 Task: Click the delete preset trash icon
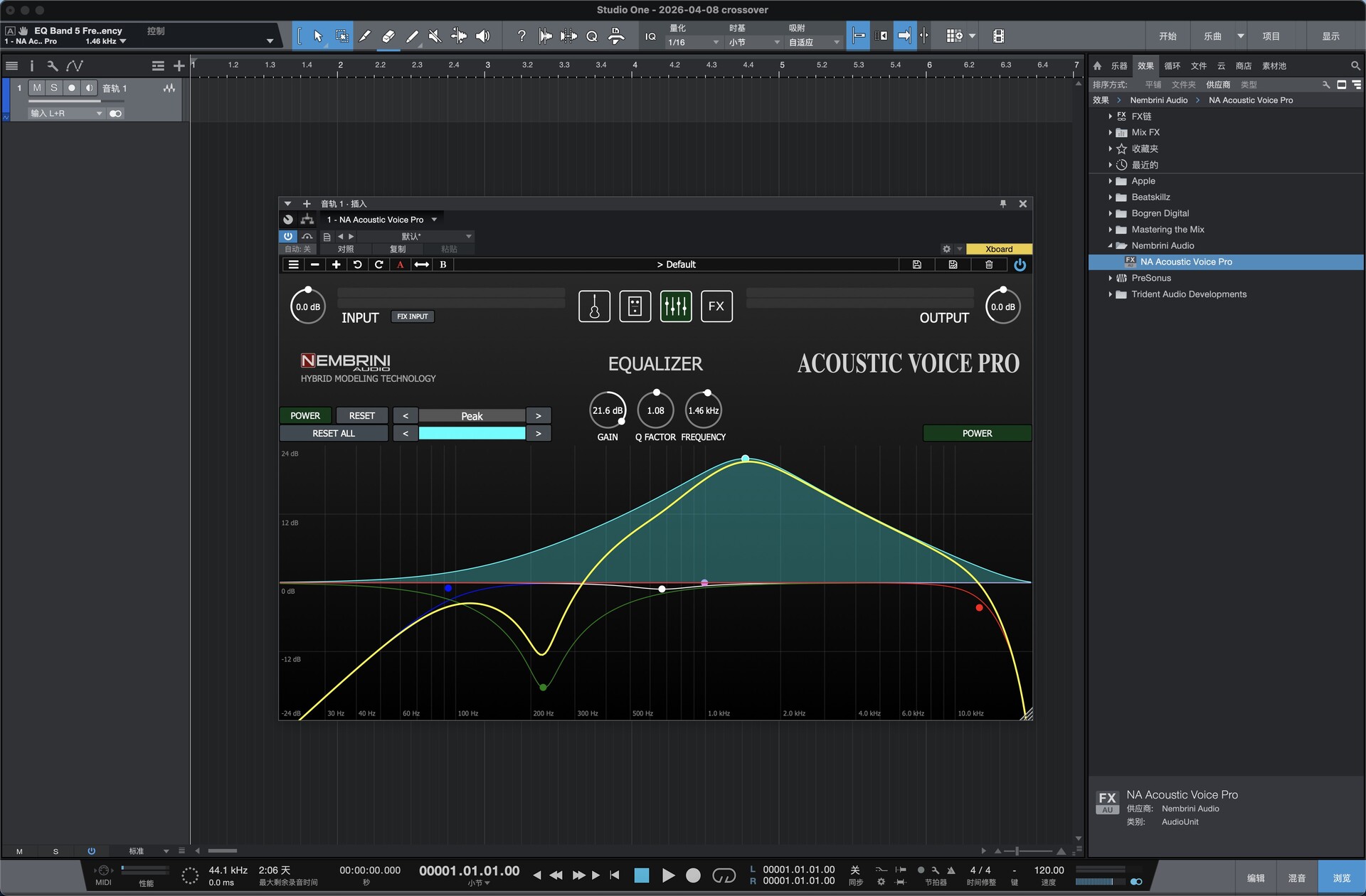(x=989, y=265)
